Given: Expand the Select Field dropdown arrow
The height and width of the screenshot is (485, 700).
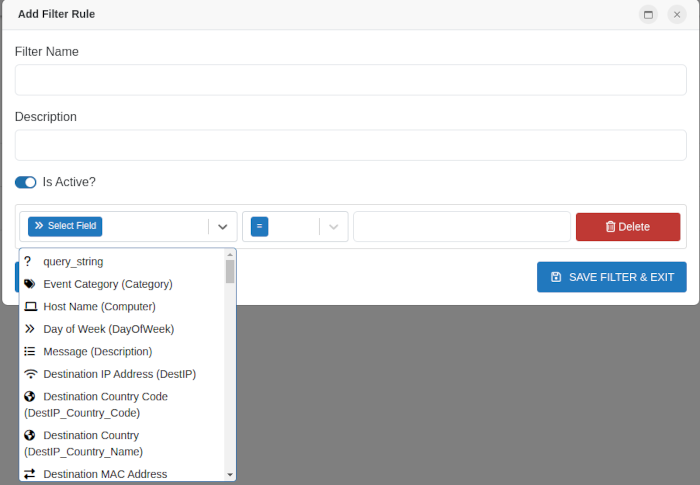Looking at the screenshot, I should [x=223, y=227].
